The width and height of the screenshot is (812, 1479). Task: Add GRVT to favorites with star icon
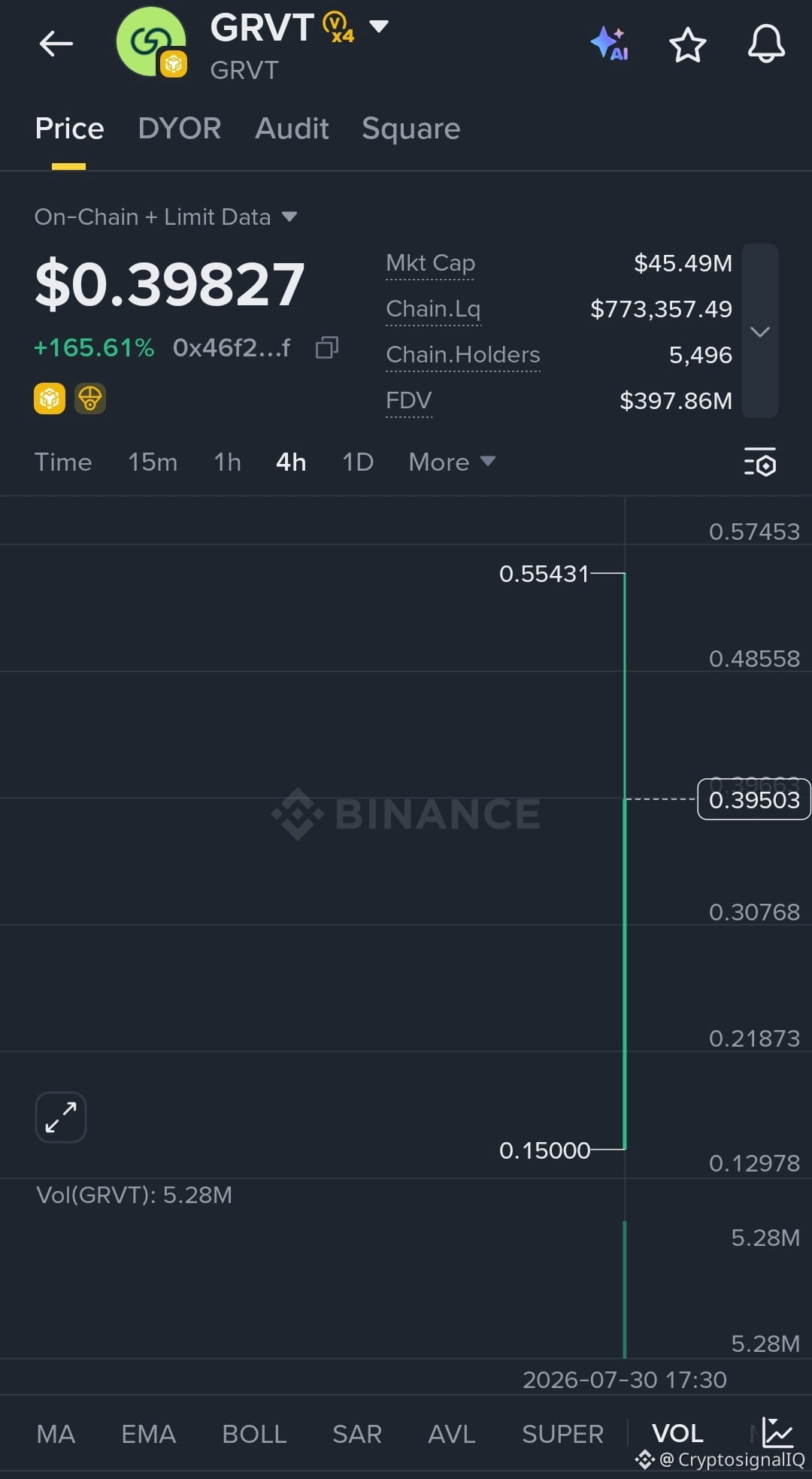tap(687, 44)
